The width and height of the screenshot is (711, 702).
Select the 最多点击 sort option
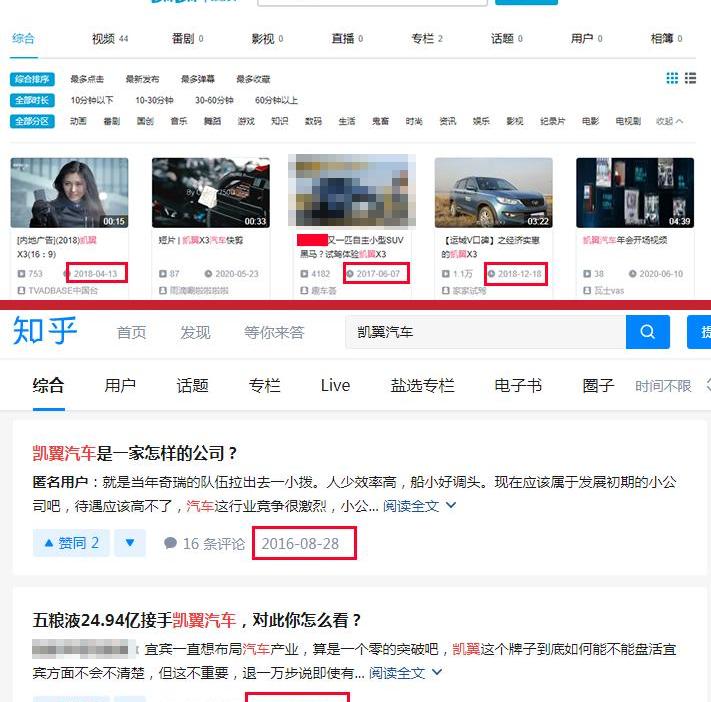point(87,79)
